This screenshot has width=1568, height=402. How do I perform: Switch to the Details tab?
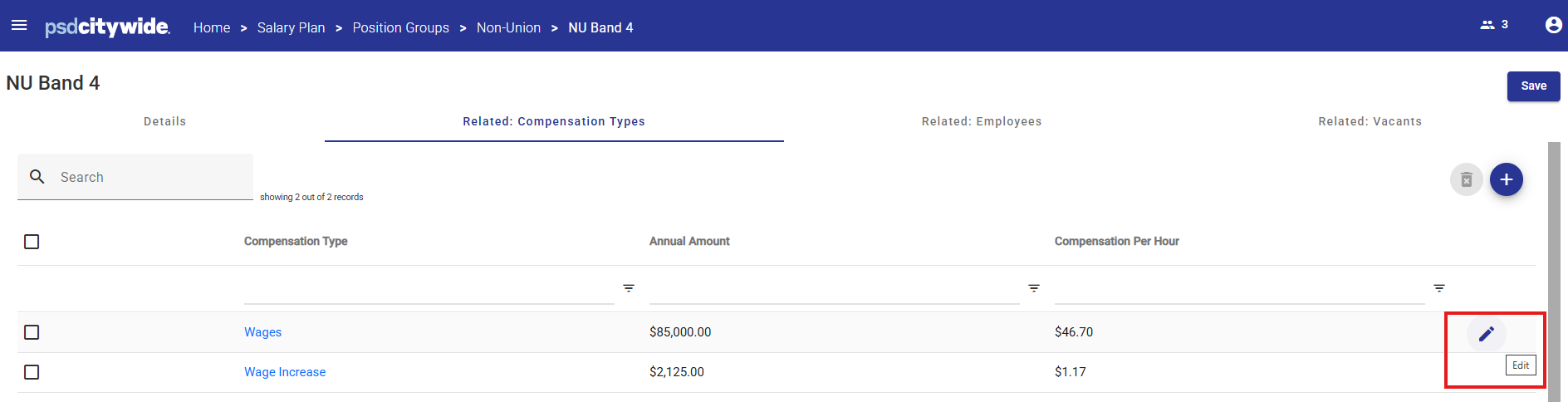(x=165, y=121)
